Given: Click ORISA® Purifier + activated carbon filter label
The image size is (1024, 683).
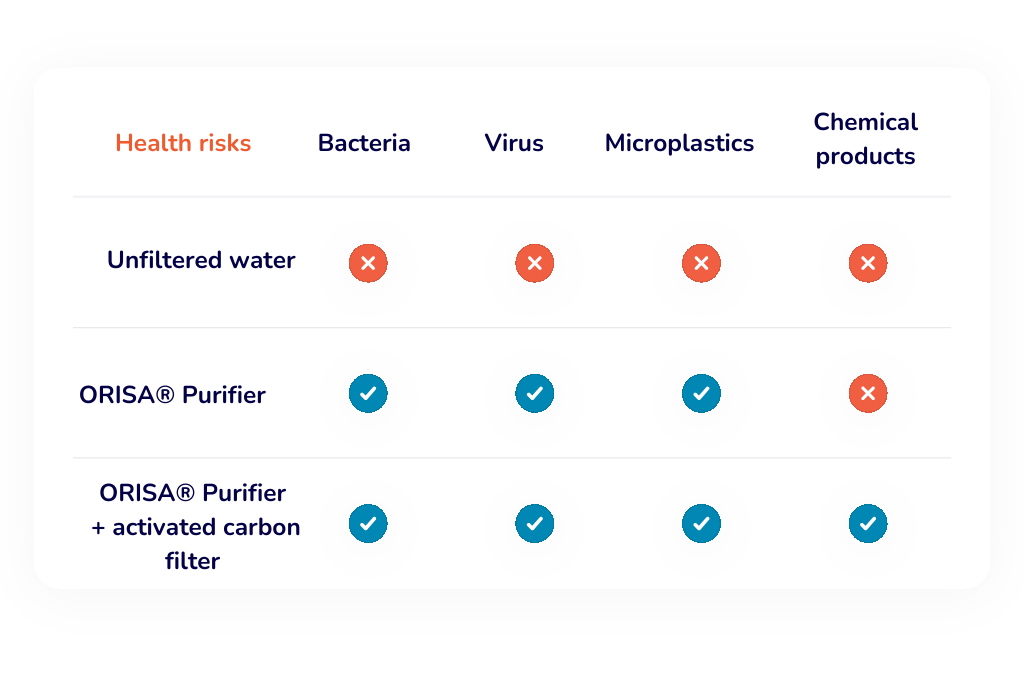Looking at the screenshot, I should (x=194, y=526).
